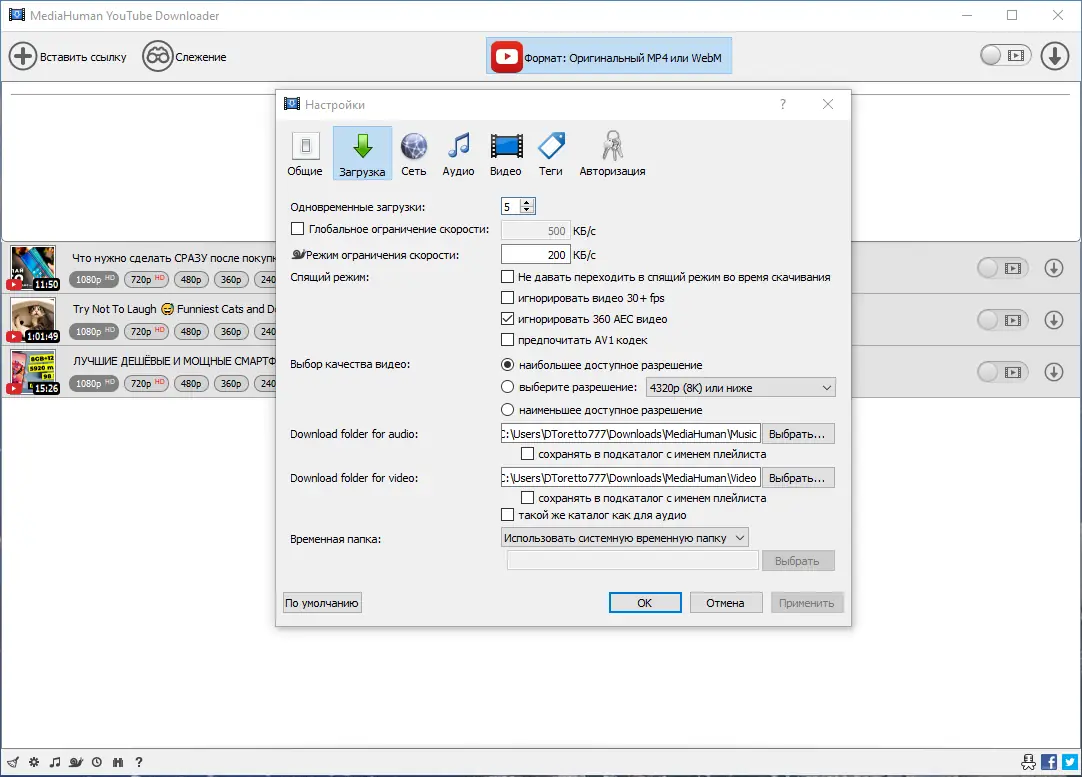Open history via the clock icon

96,761
